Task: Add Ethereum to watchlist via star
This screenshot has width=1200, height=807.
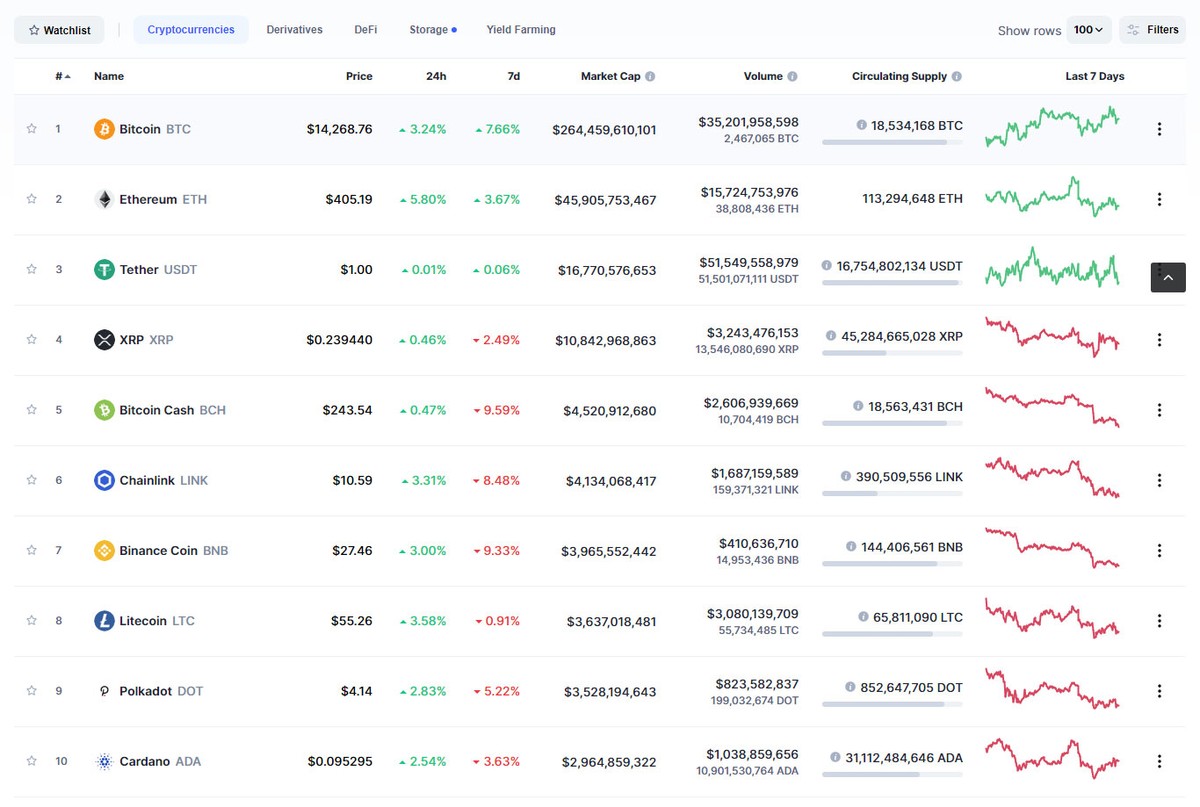Action: pyautogui.click(x=31, y=199)
